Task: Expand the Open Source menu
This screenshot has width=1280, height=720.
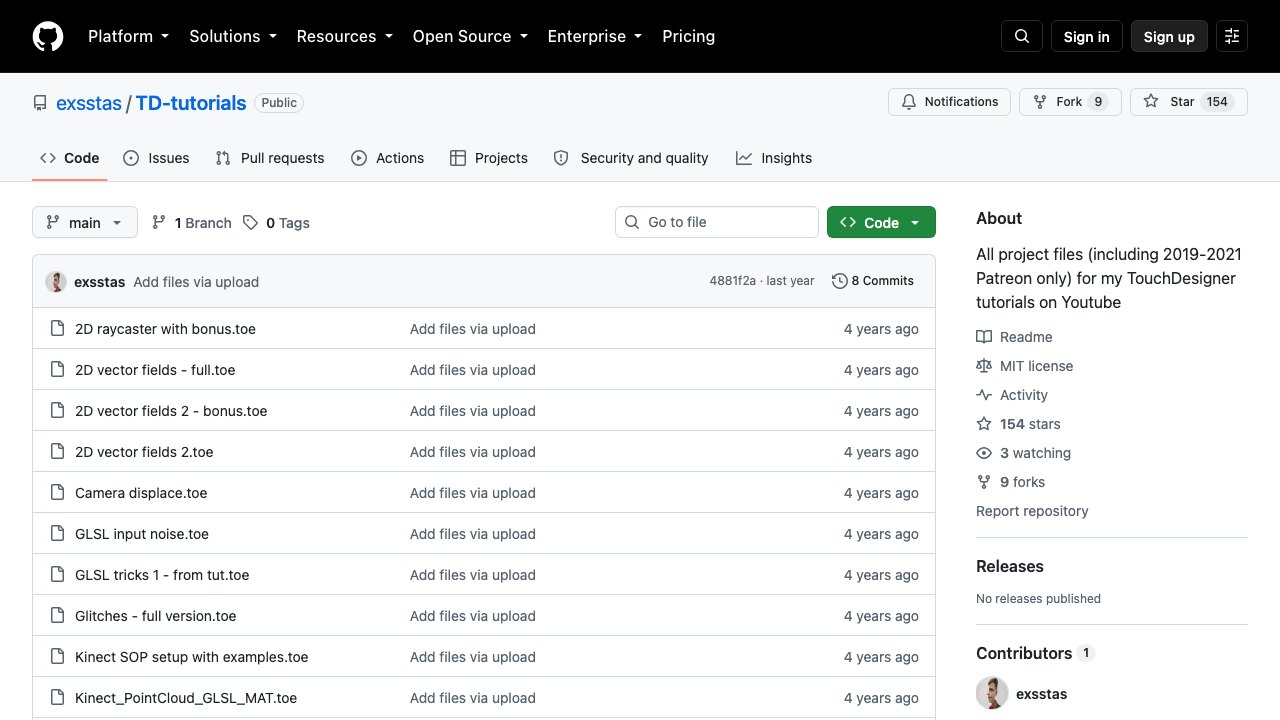Action: pos(470,36)
